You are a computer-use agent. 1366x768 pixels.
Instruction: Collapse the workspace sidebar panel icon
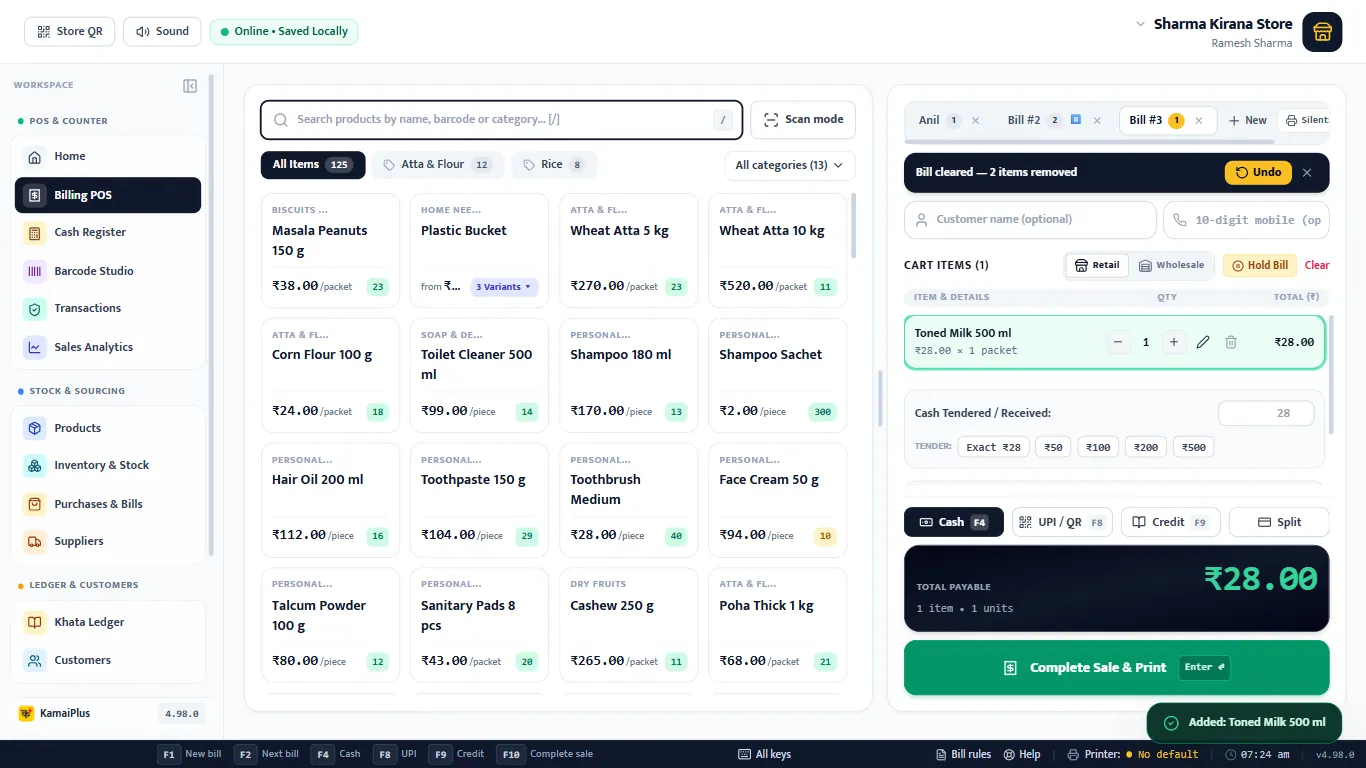click(190, 86)
